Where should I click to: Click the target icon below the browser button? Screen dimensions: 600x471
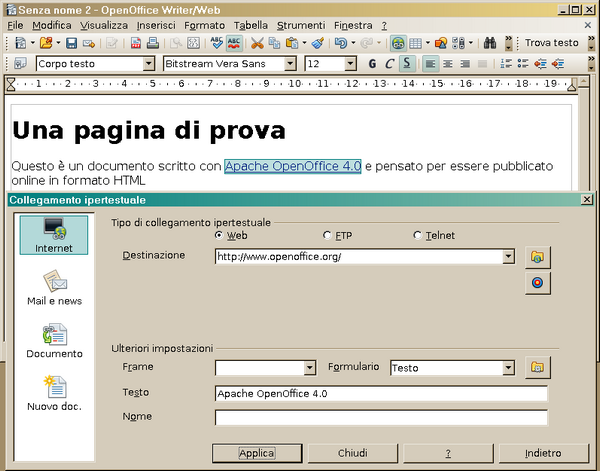[538, 283]
